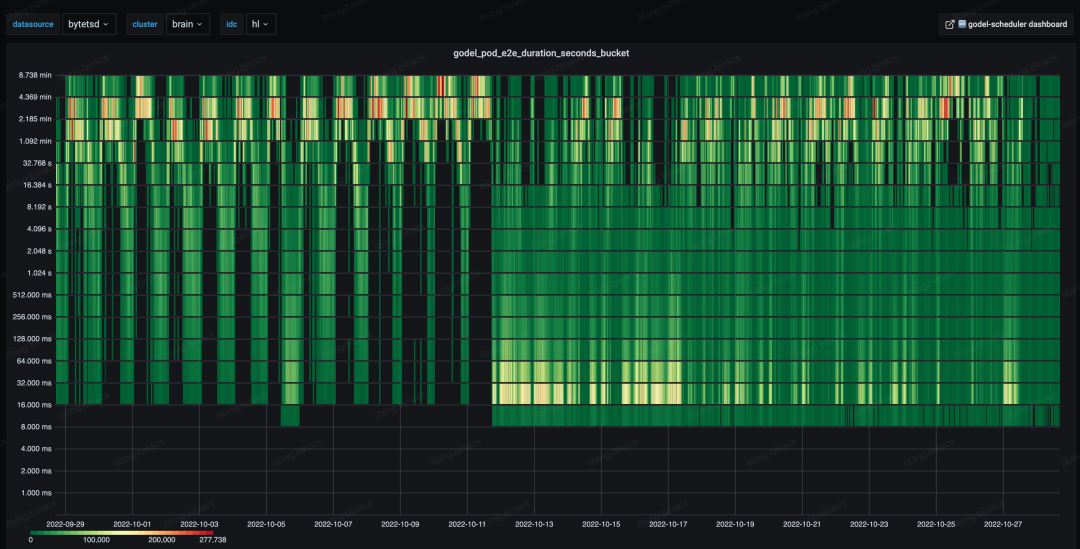Open the hl idc dropdown
Screen dimensions: 1080x549
pyautogui.click(x=261, y=23)
